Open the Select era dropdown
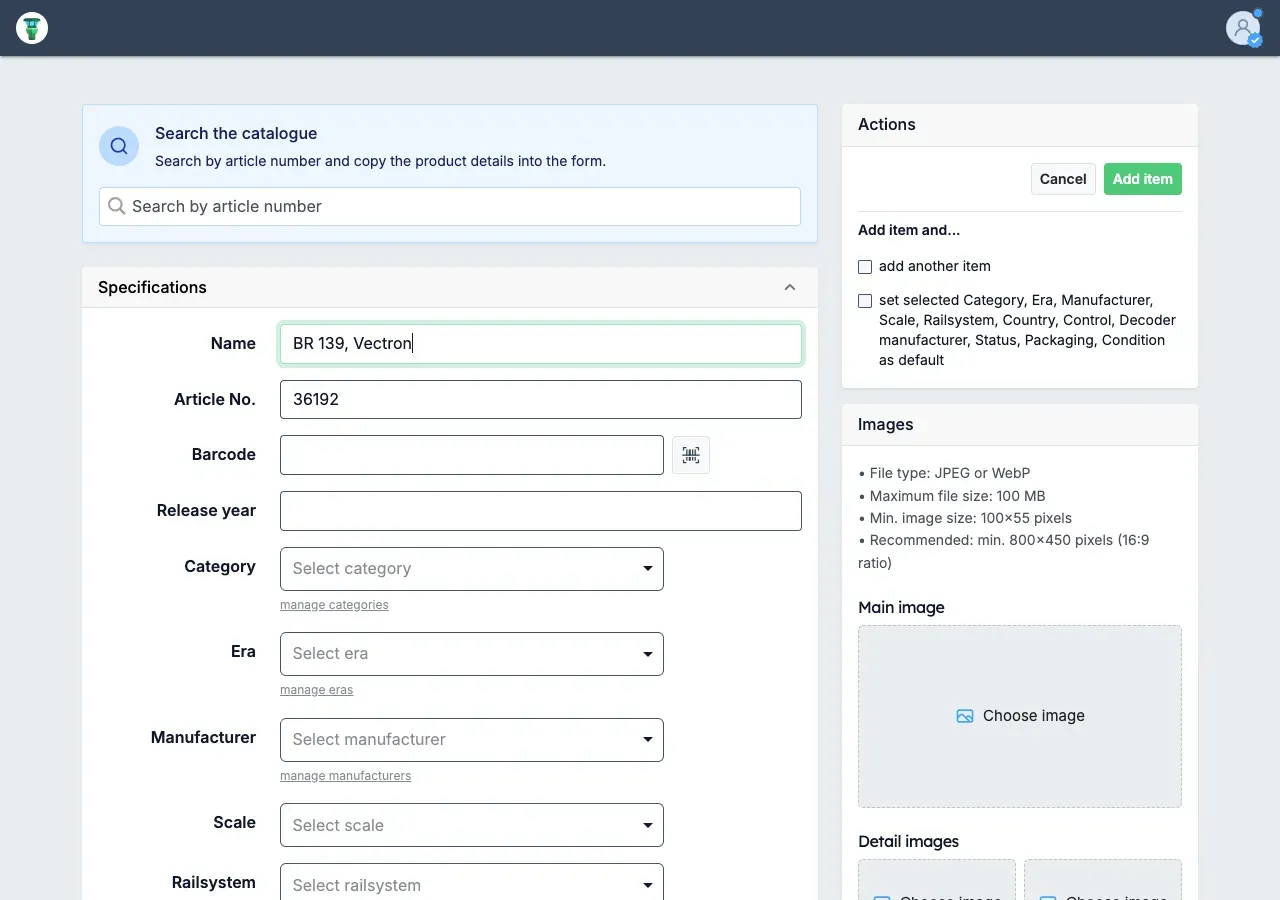The image size is (1280, 900). click(472, 654)
